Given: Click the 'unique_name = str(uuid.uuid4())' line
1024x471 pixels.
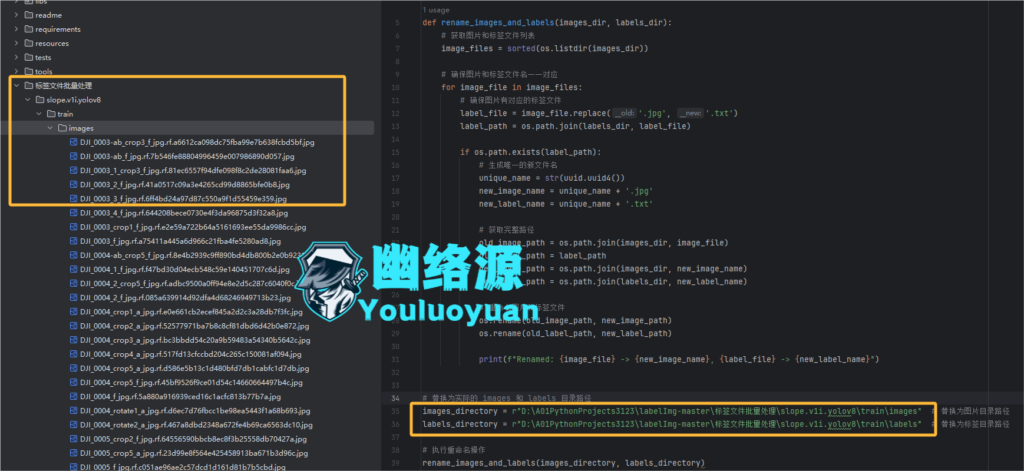Looking at the screenshot, I should (x=552, y=178).
